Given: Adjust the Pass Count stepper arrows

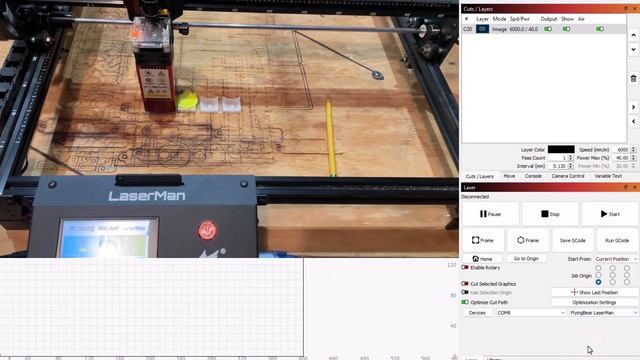Looking at the screenshot, I should coord(570,158).
